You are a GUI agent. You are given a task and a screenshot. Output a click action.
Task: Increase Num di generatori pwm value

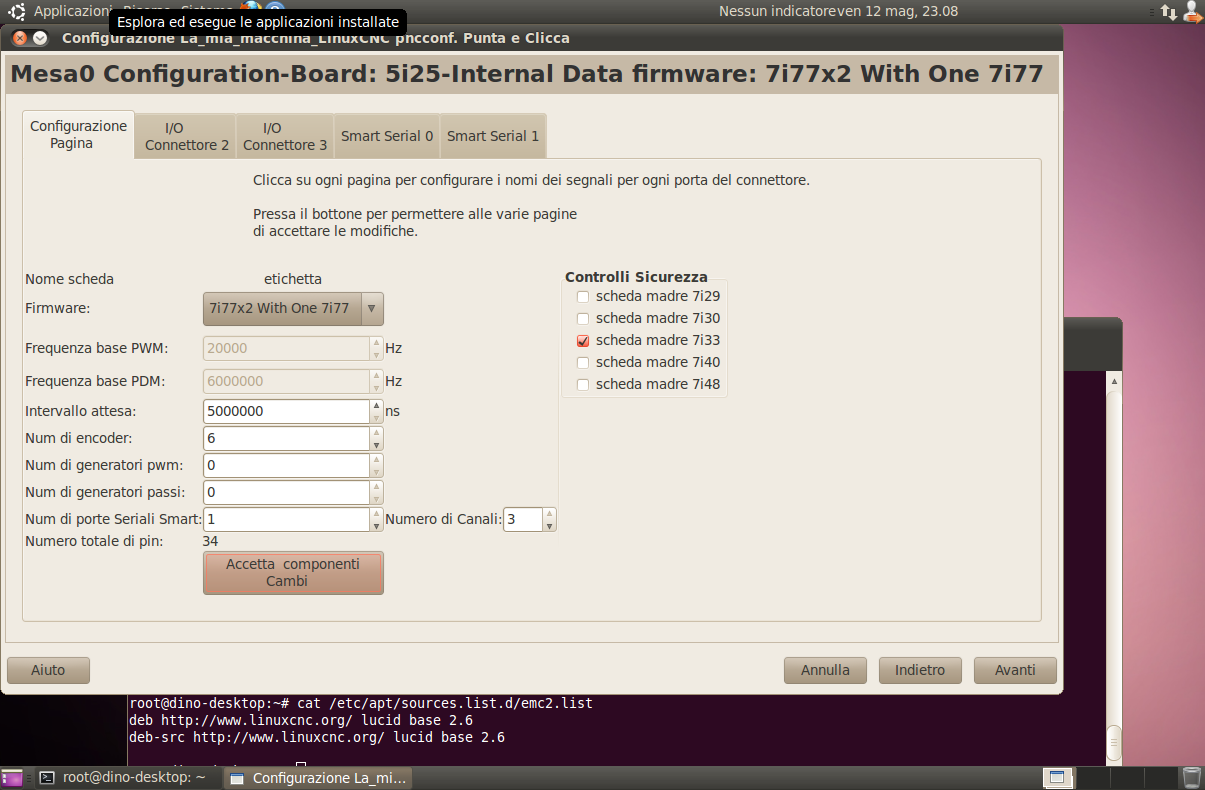(x=377, y=459)
